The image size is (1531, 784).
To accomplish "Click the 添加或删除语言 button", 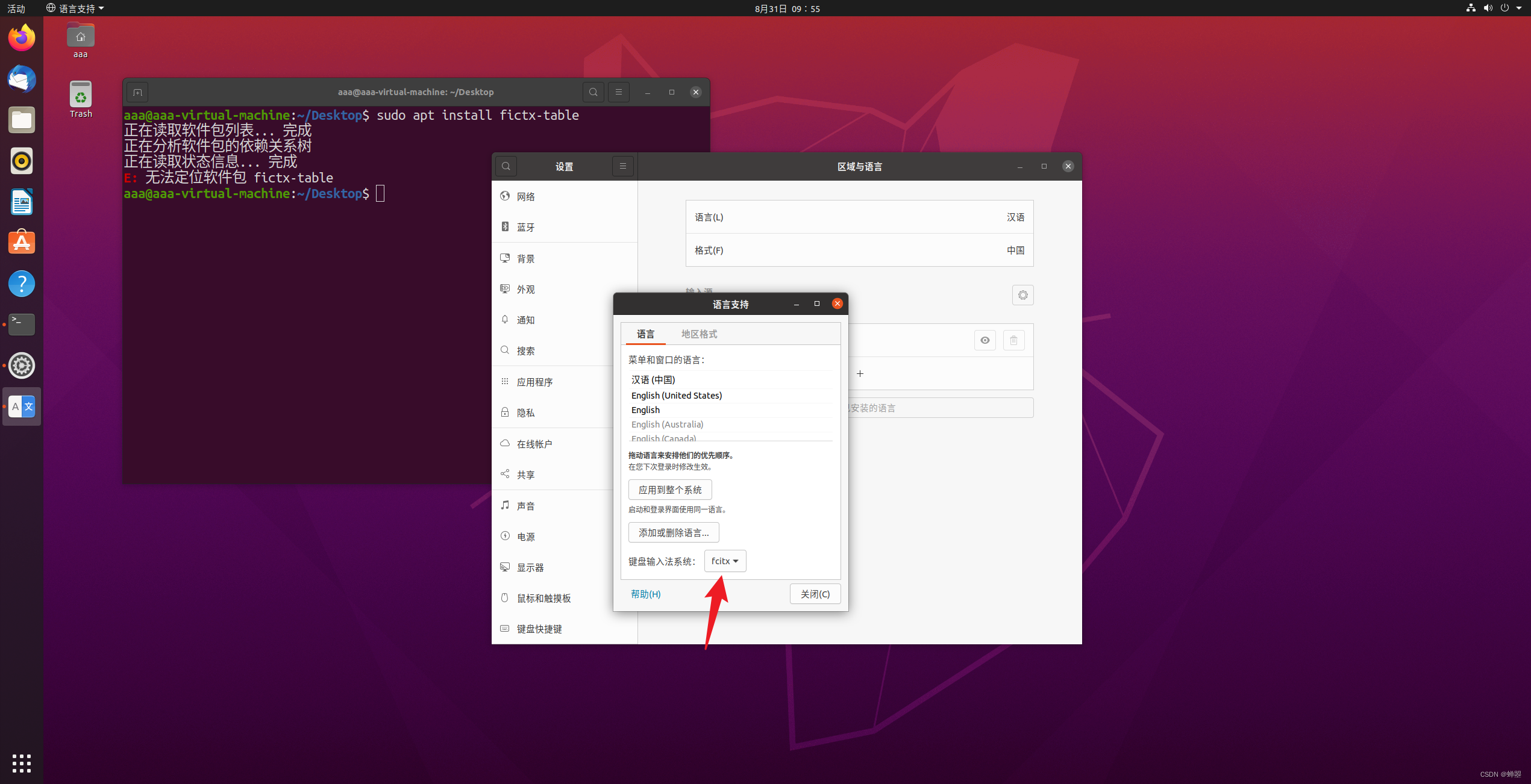I will point(673,532).
